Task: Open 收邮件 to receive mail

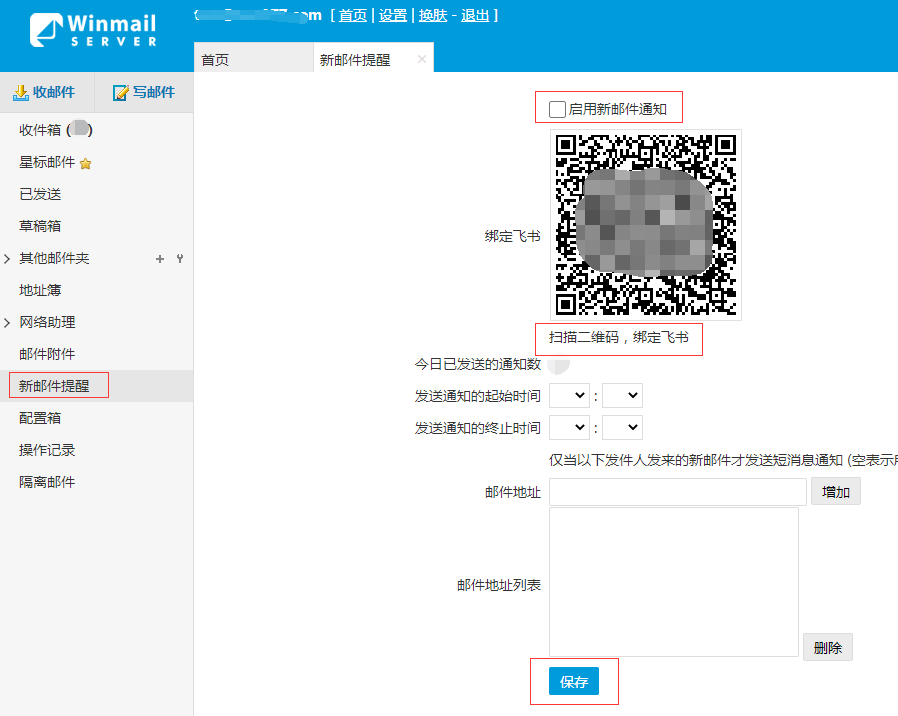Action: point(44,93)
